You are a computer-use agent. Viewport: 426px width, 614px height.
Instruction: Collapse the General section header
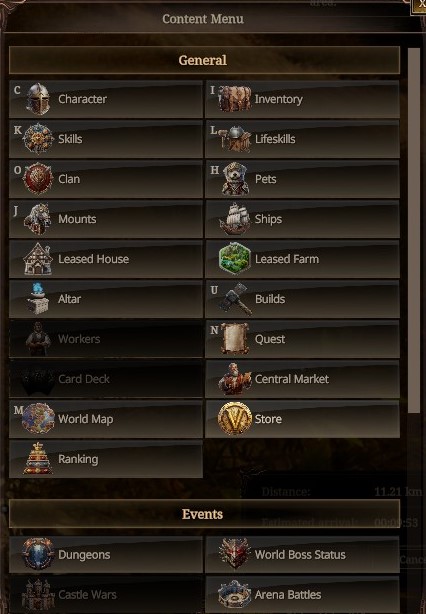204,60
